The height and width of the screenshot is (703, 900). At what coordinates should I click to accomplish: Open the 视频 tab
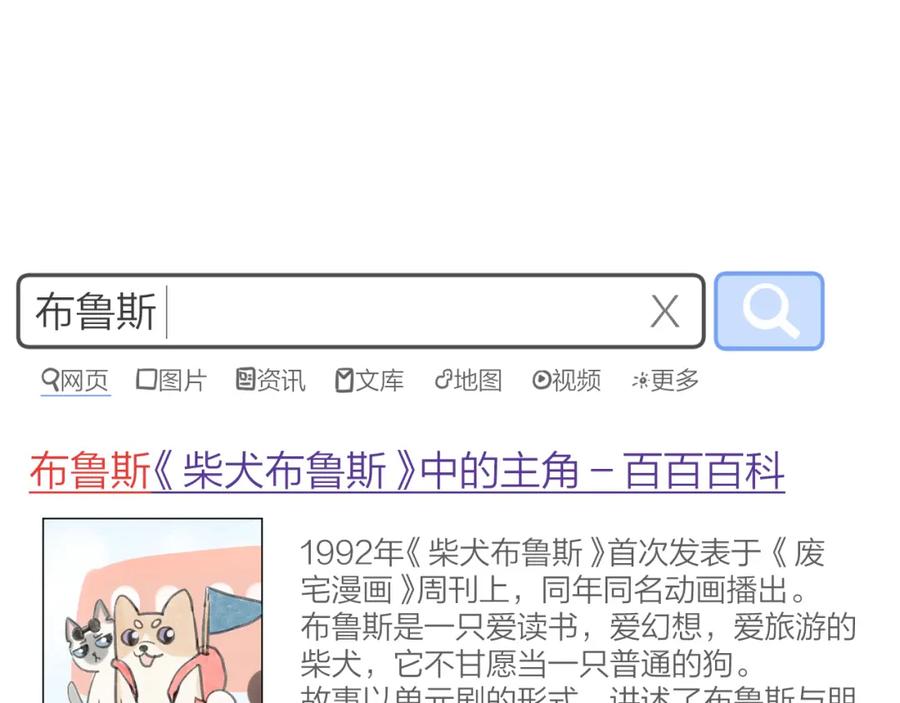pos(567,380)
